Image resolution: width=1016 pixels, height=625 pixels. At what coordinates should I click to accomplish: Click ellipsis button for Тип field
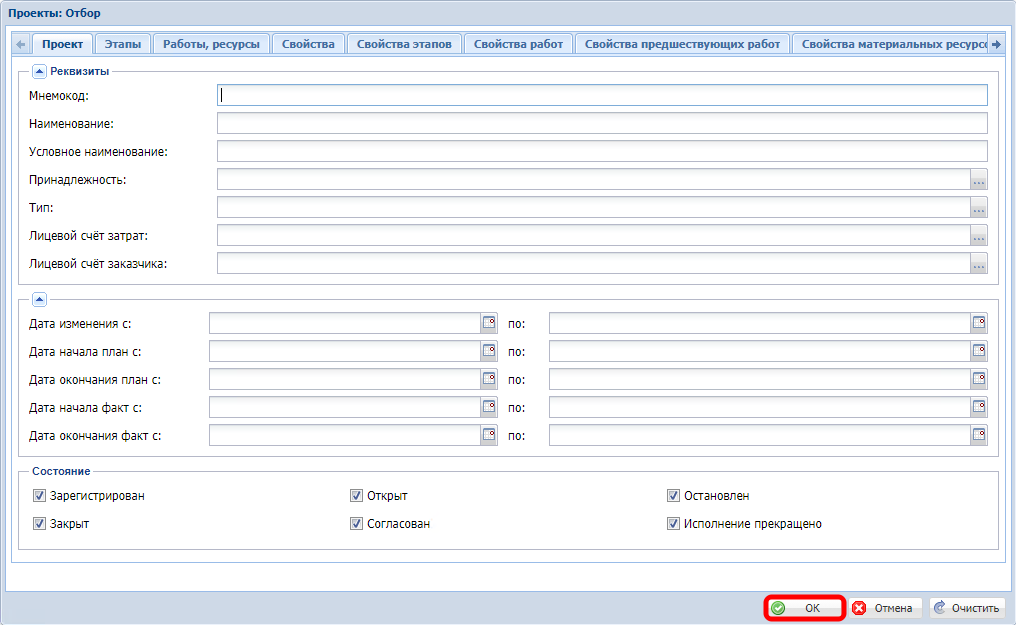point(978,208)
